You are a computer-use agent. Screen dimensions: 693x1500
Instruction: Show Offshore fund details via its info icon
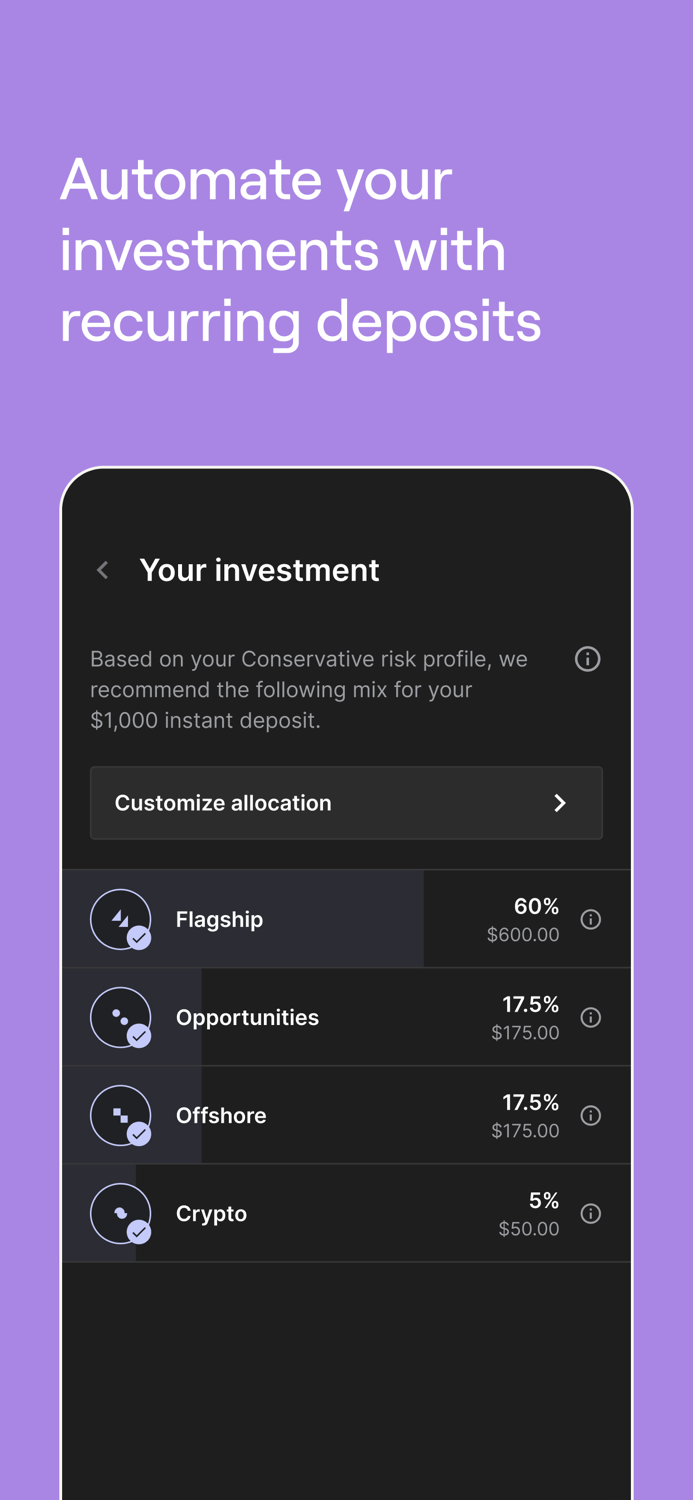pyautogui.click(x=590, y=1115)
